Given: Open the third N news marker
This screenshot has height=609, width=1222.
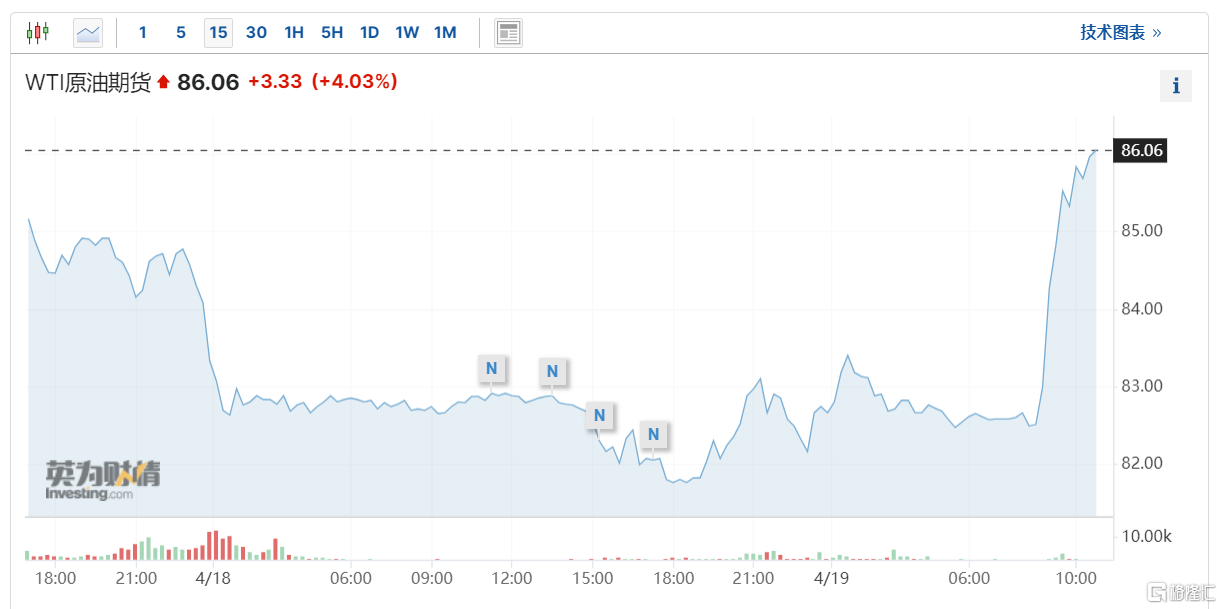Looking at the screenshot, I should pyautogui.click(x=599, y=415).
